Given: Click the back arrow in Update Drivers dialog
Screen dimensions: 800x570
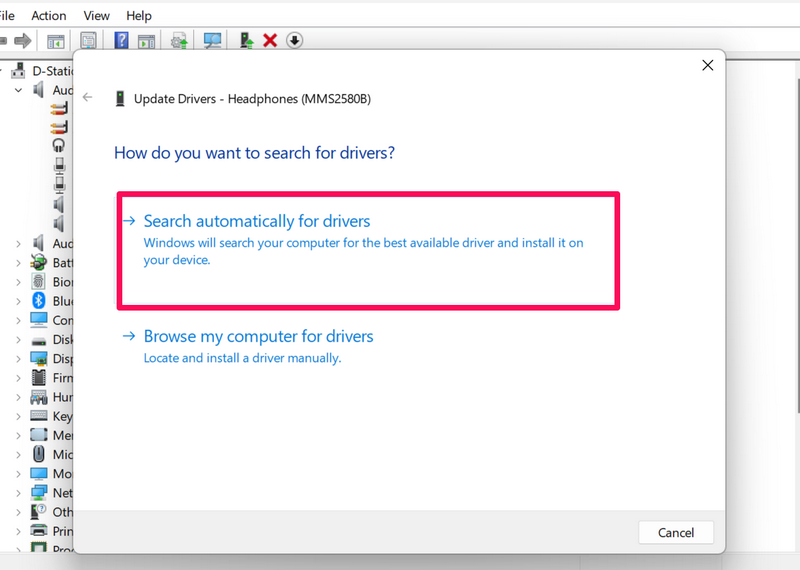Looking at the screenshot, I should (88, 98).
